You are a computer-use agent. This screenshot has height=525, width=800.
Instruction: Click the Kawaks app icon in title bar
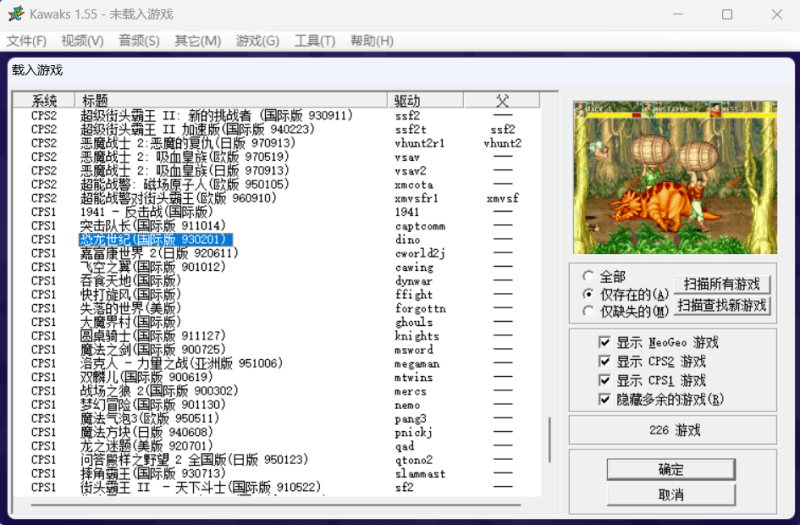pos(16,13)
